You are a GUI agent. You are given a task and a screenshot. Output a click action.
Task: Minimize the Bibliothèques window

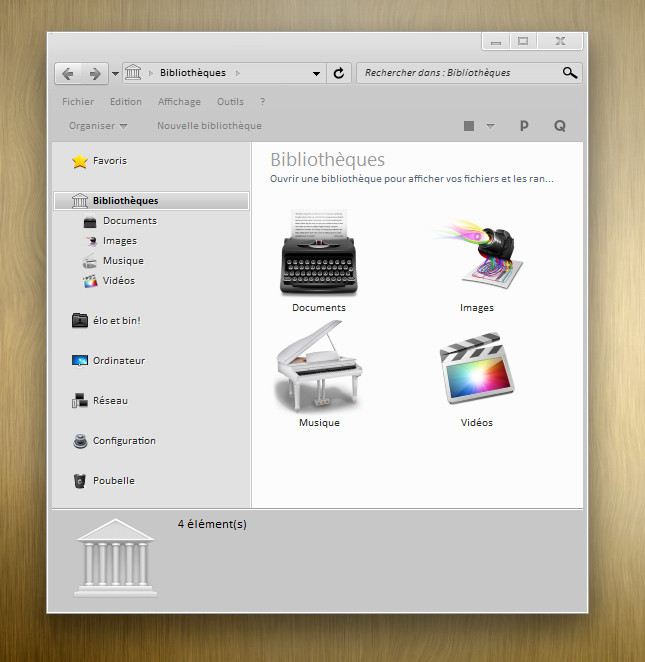pyautogui.click(x=496, y=41)
